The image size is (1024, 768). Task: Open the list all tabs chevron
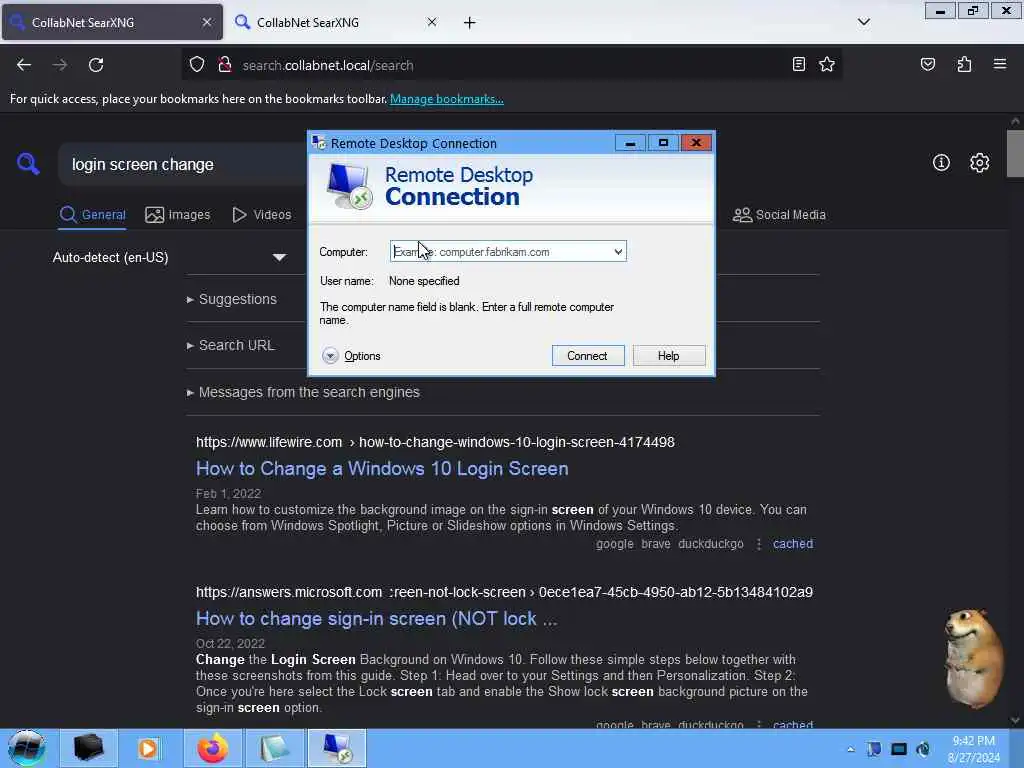click(863, 22)
